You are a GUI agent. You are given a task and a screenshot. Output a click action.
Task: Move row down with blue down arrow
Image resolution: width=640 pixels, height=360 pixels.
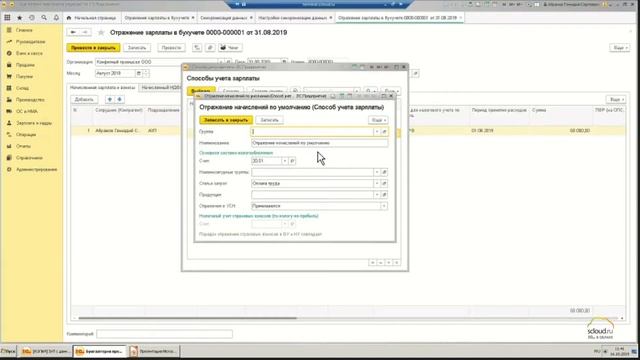click(x=119, y=99)
